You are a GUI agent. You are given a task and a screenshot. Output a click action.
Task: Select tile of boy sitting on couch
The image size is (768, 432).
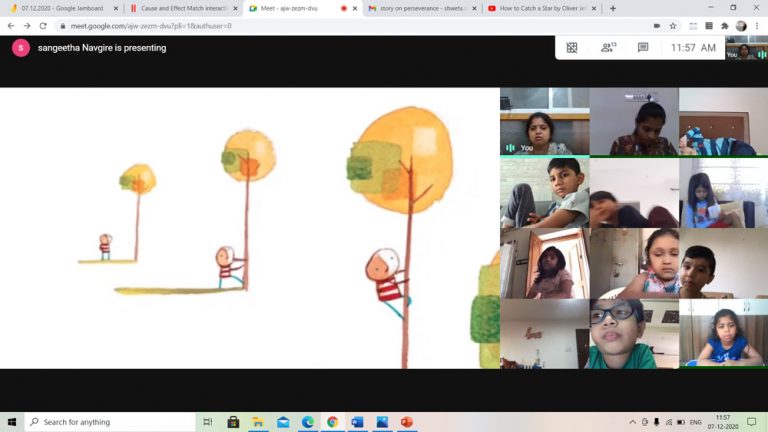coord(545,193)
